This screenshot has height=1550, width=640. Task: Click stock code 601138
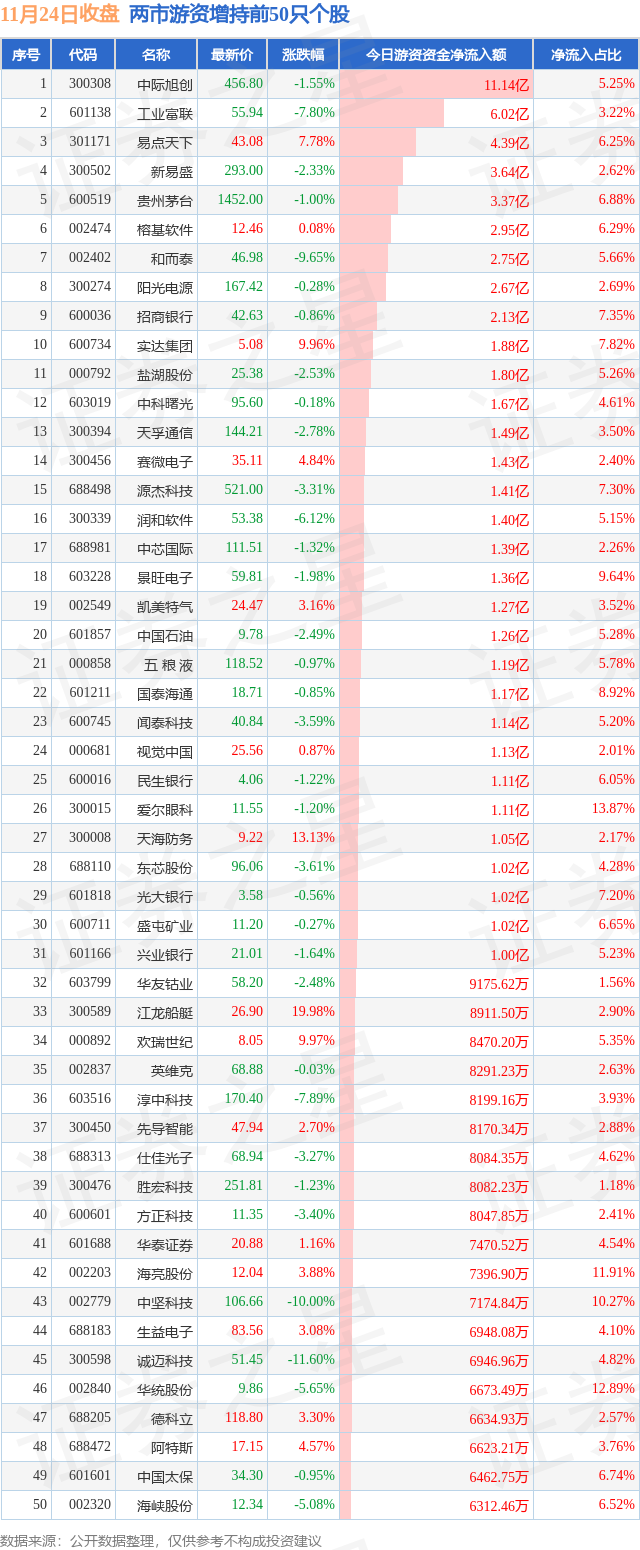[x=90, y=113]
